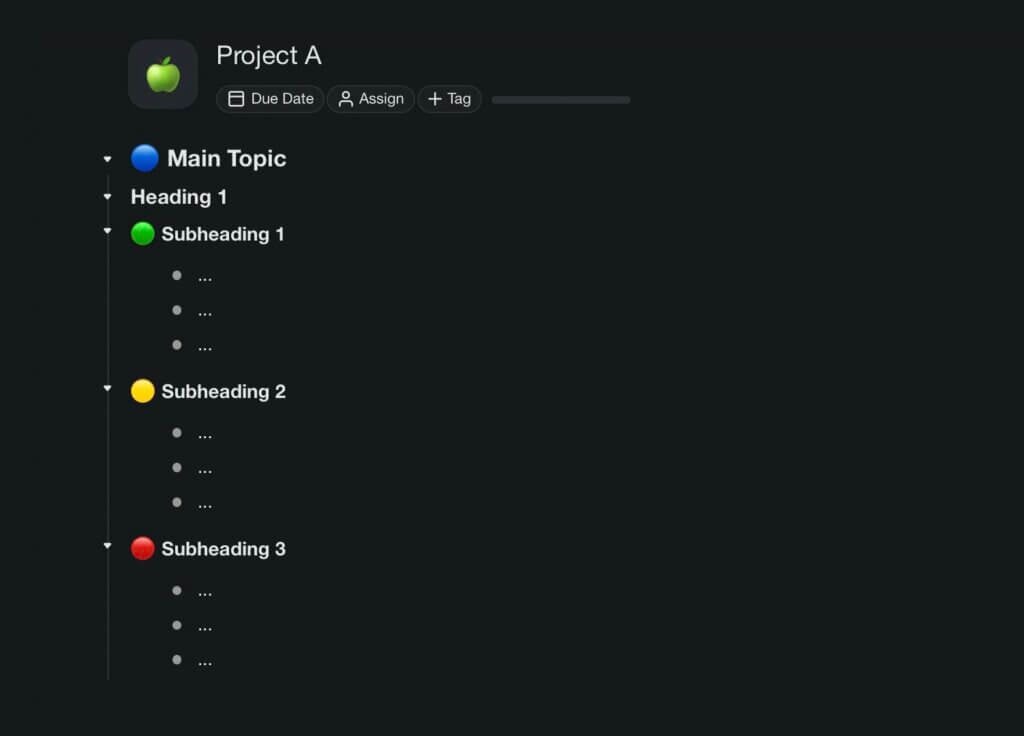Click the bullet of the last item under Subheading 3

(x=176, y=659)
